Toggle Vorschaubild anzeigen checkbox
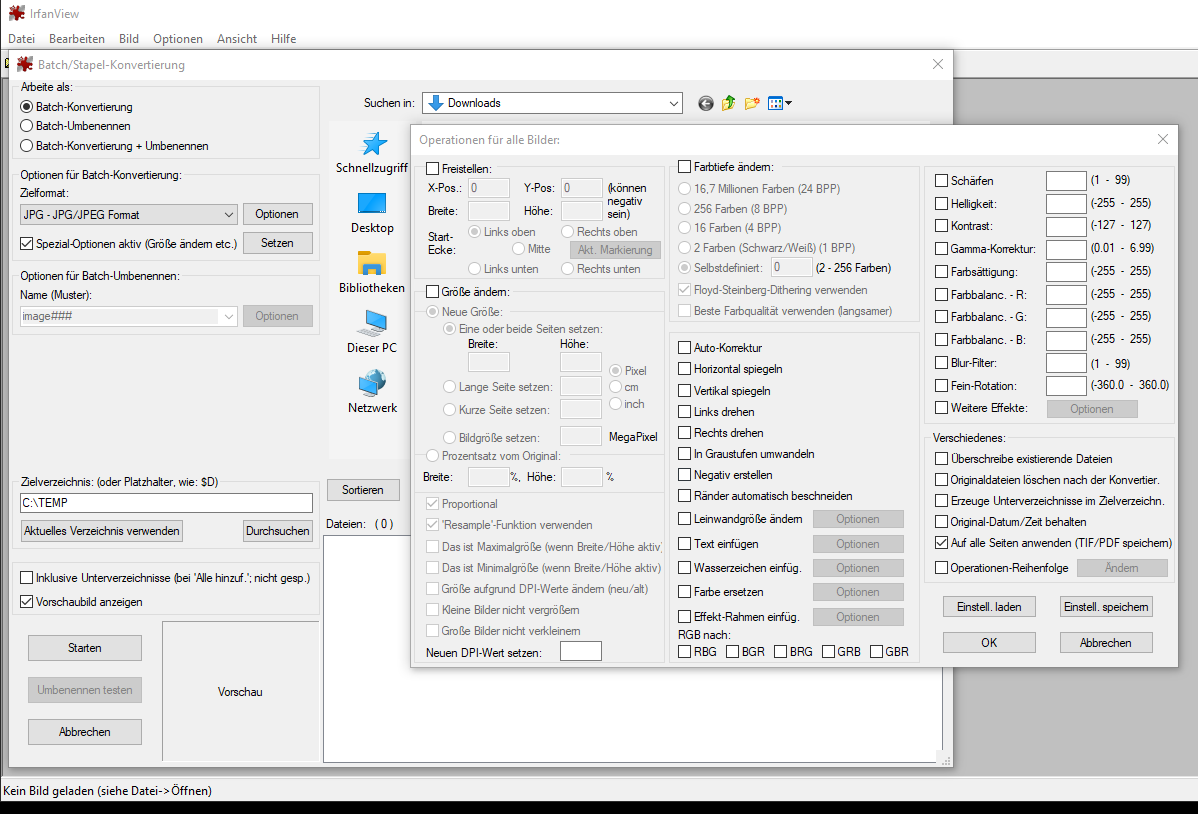Screen dimensions: 1198x814 tap(27, 602)
